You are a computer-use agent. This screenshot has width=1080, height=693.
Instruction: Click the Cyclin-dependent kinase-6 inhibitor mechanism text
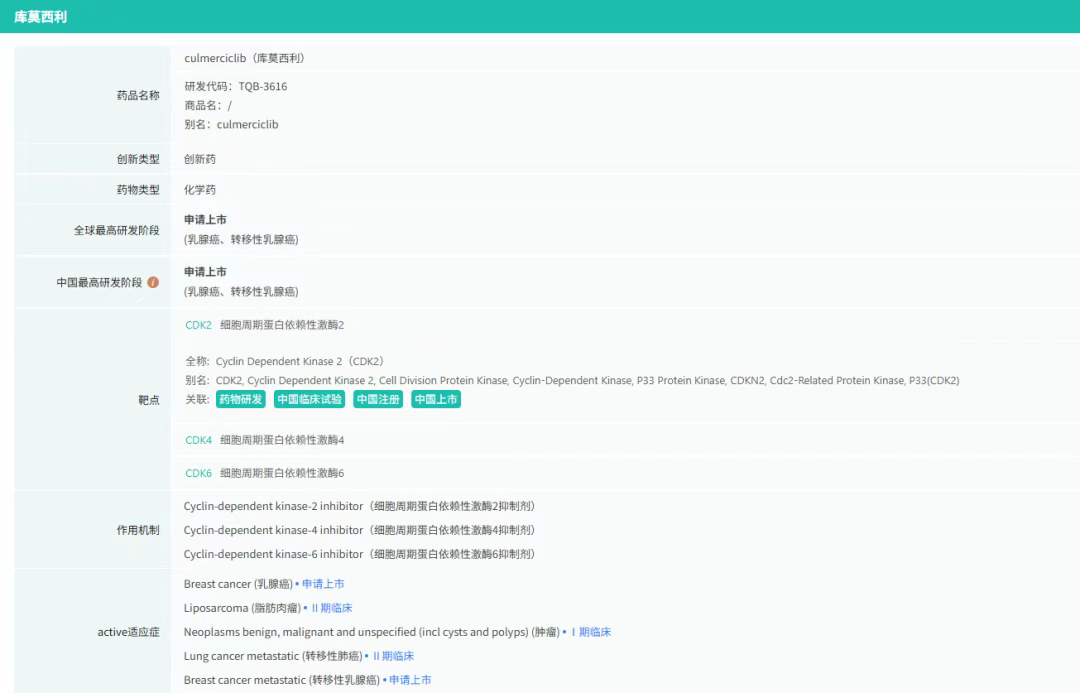point(273,554)
